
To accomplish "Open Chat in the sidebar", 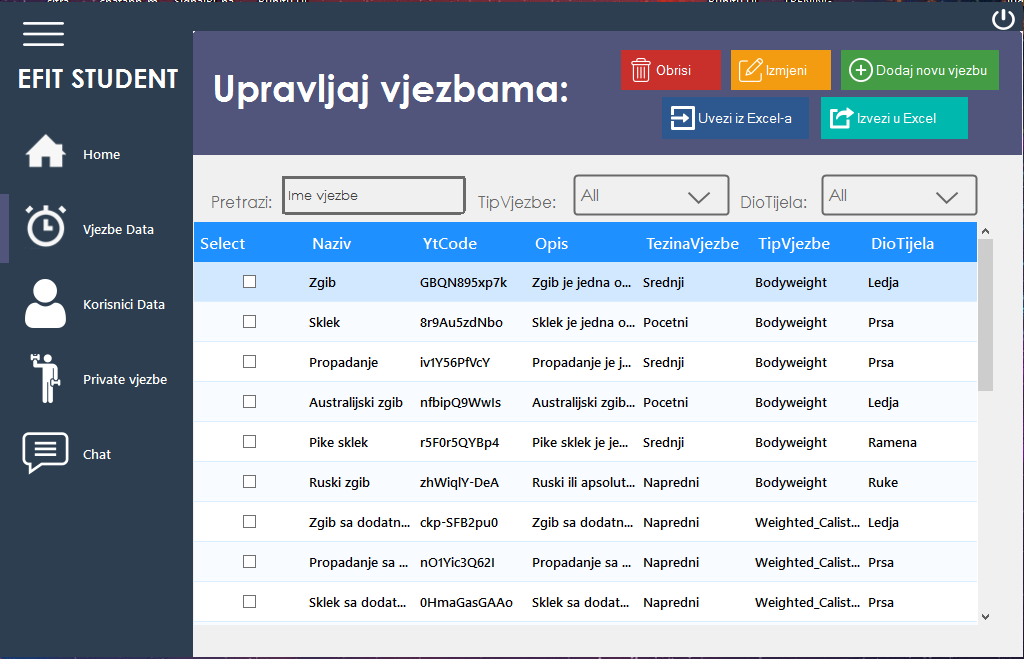I will click(97, 455).
